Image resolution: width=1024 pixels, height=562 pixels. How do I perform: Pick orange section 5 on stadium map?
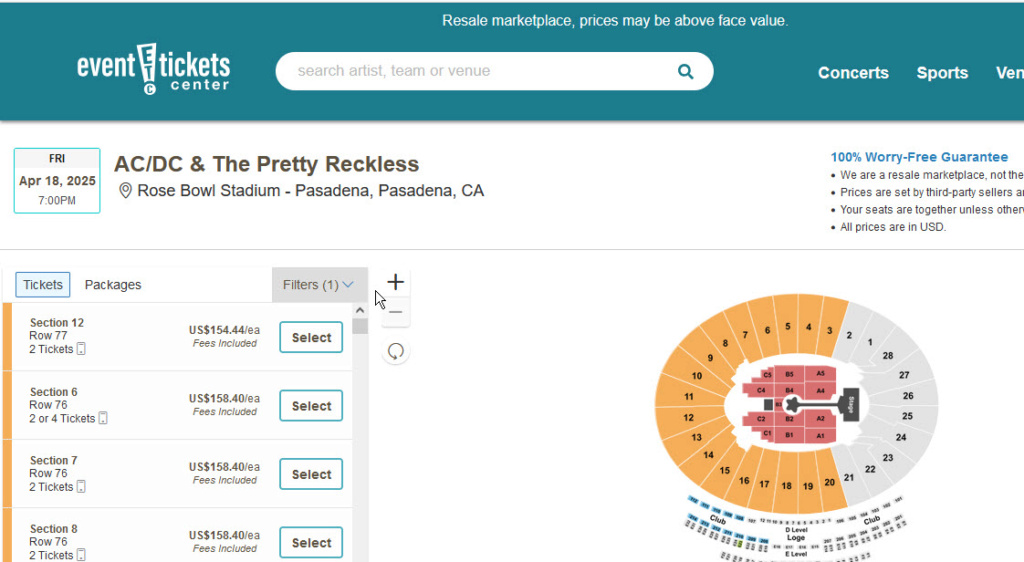[789, 326]
